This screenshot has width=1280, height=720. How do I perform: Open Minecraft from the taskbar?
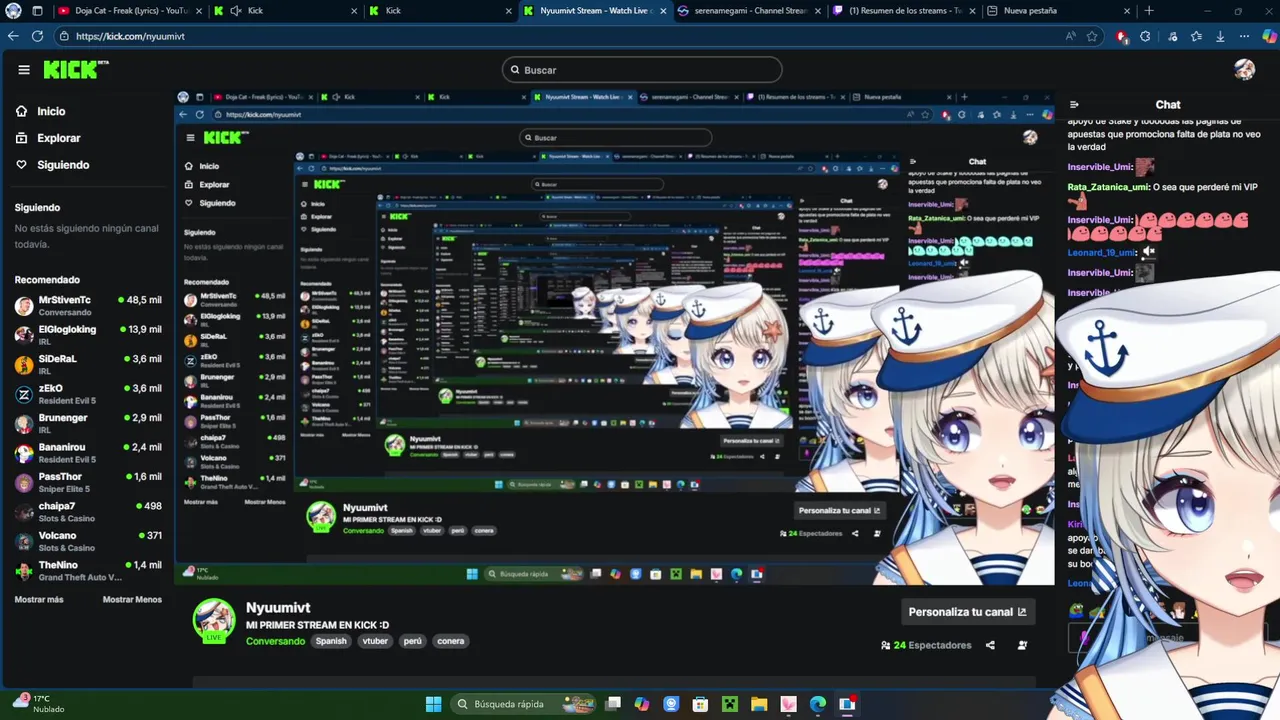point(730,704)
